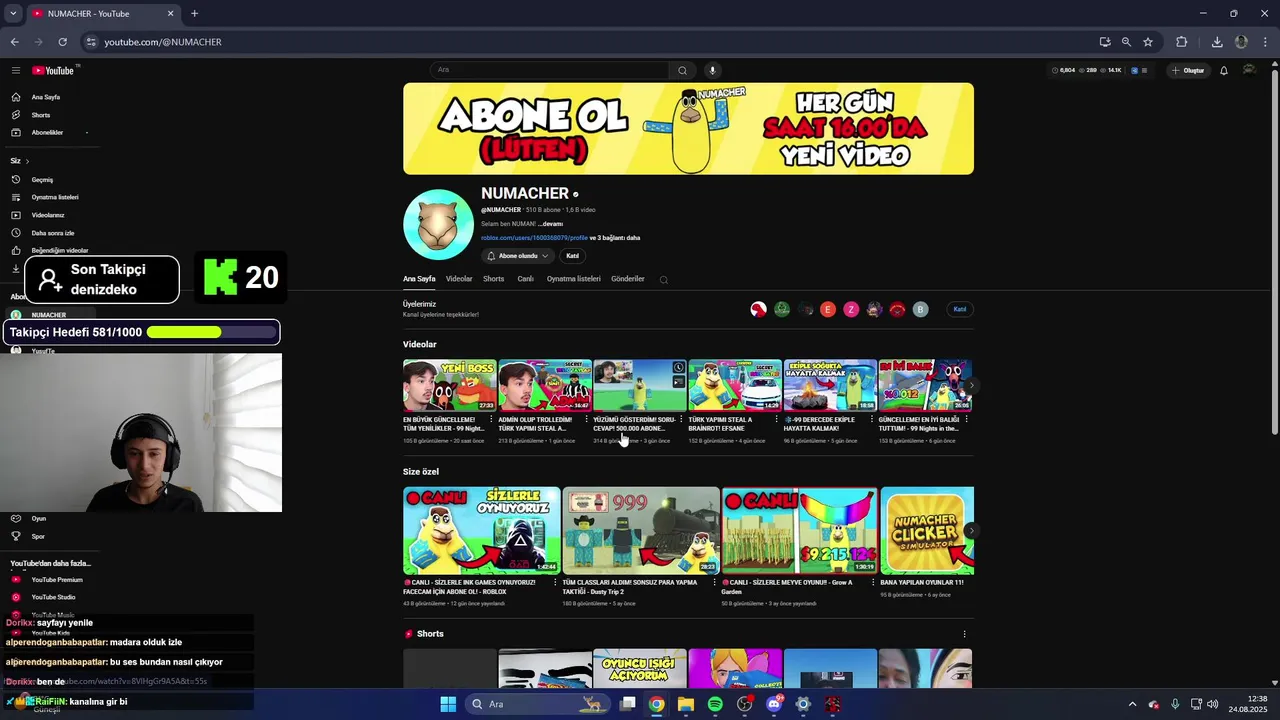Click the YouTube search input field
The height and width of the screenshot is (720, 1280).
click(550, 70)
